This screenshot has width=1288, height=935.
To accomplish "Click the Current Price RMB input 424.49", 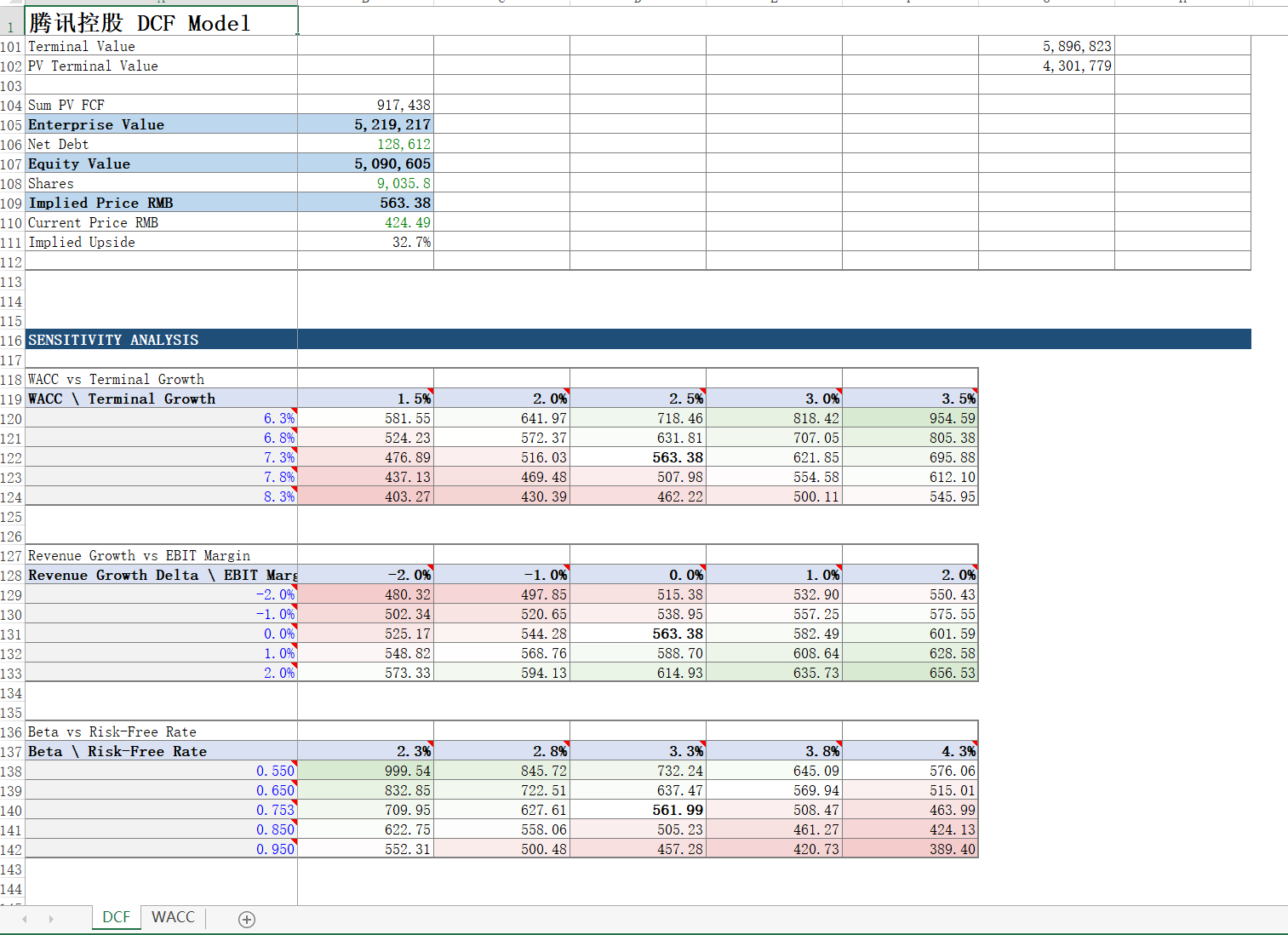I will pyautogui.click(x=365, y=222).
